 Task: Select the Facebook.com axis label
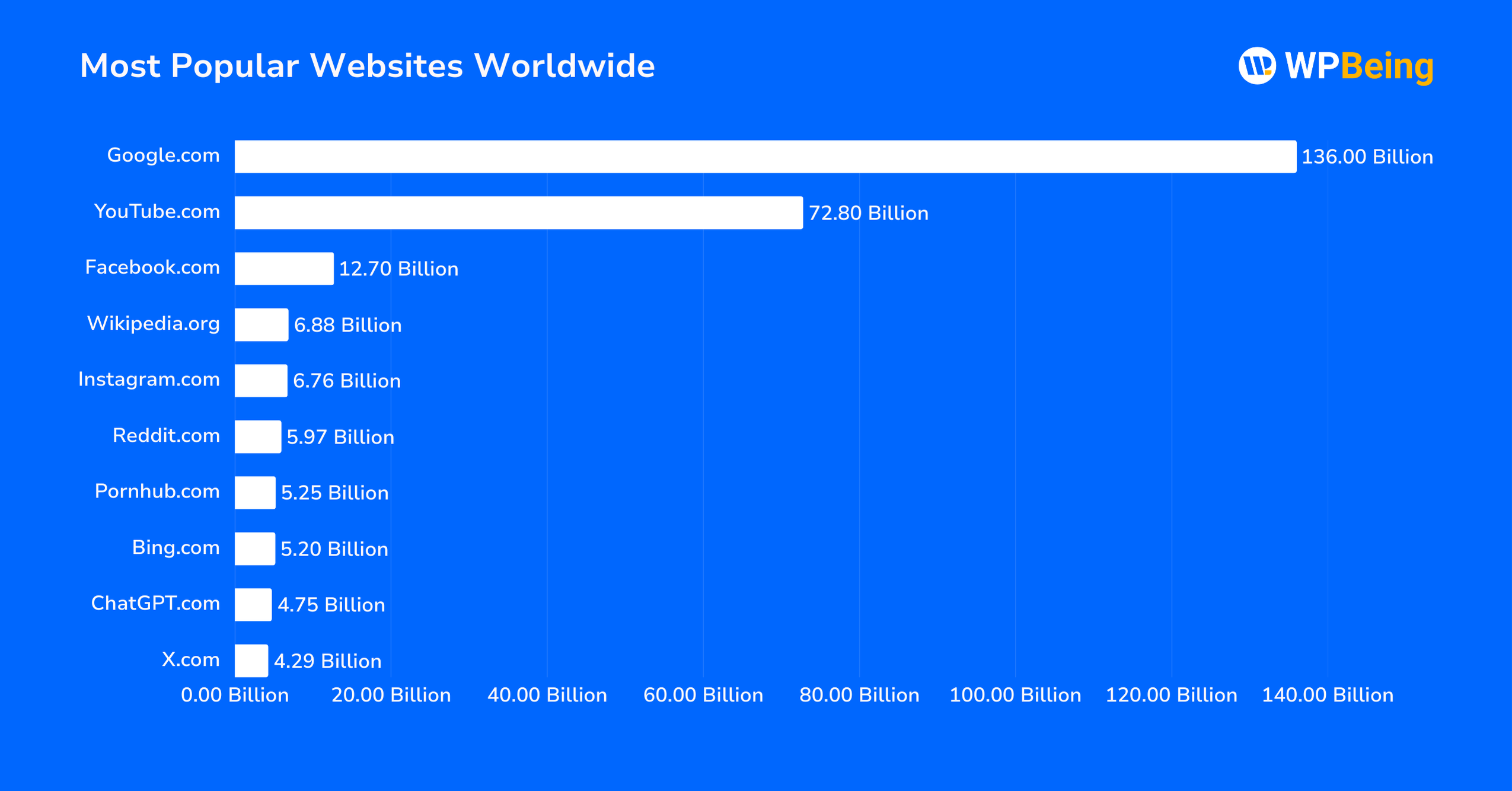(x=152, y=267)
